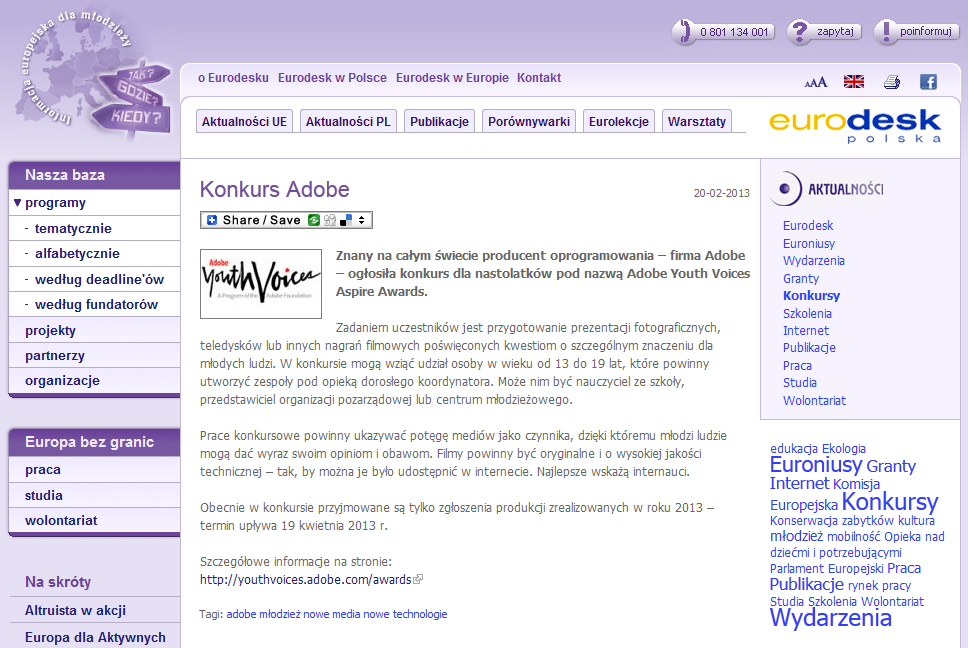Click the 'młodzież' tag below the article
Image resolution: width=968 pixels, height=648 pixels.
click(x=280, y=614)
